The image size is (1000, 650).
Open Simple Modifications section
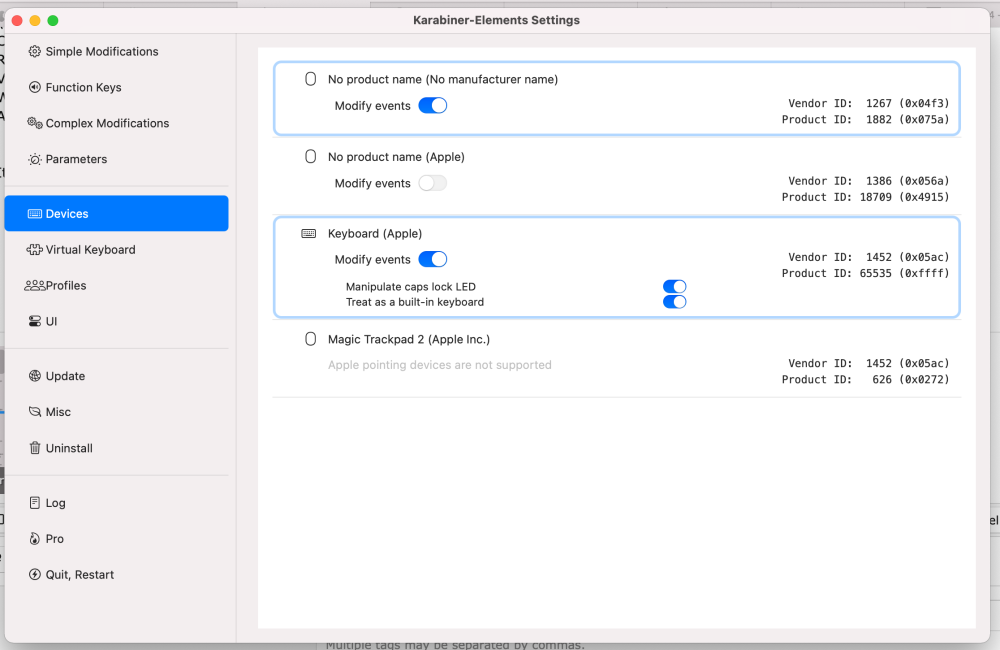(x=116, y=52)
